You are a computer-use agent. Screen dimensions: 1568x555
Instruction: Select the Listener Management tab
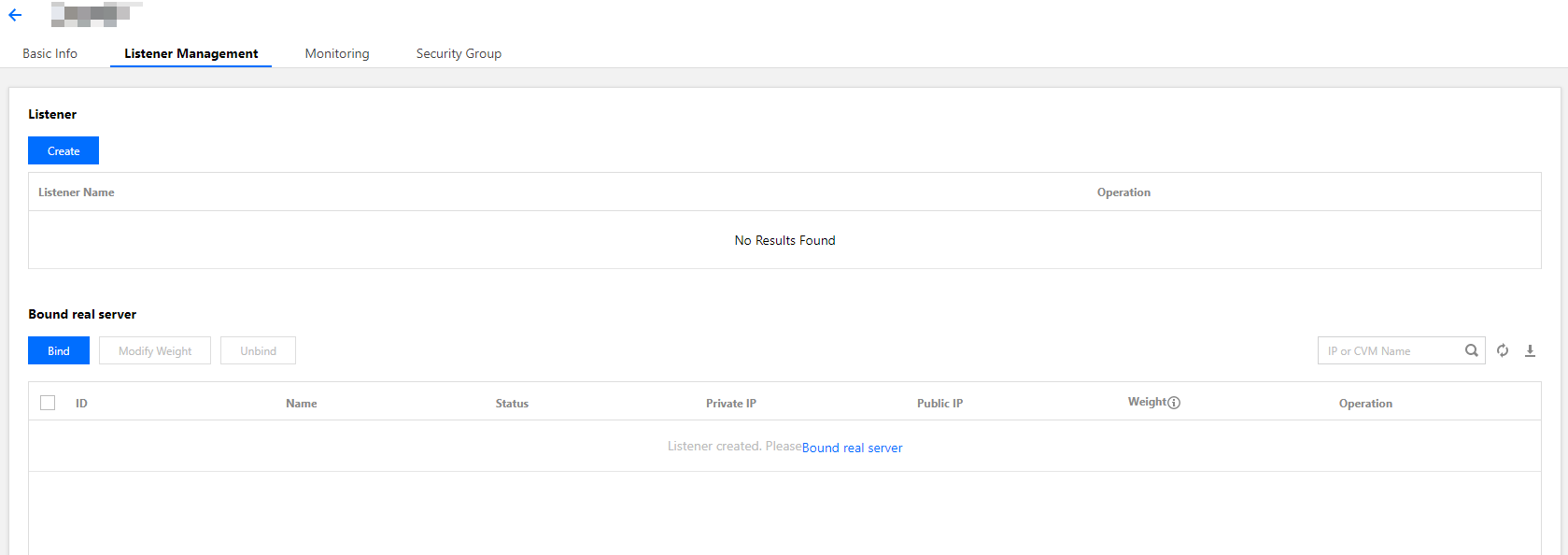coord(191,53)
